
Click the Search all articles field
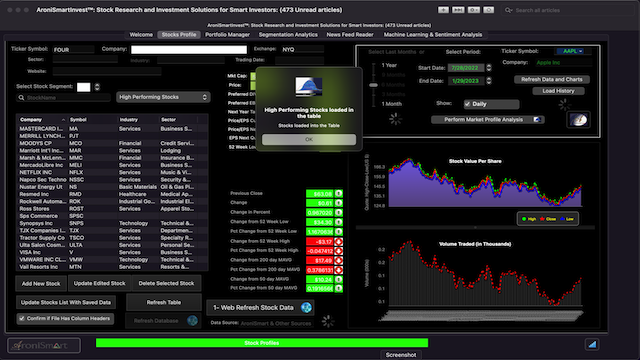[569, 10]
